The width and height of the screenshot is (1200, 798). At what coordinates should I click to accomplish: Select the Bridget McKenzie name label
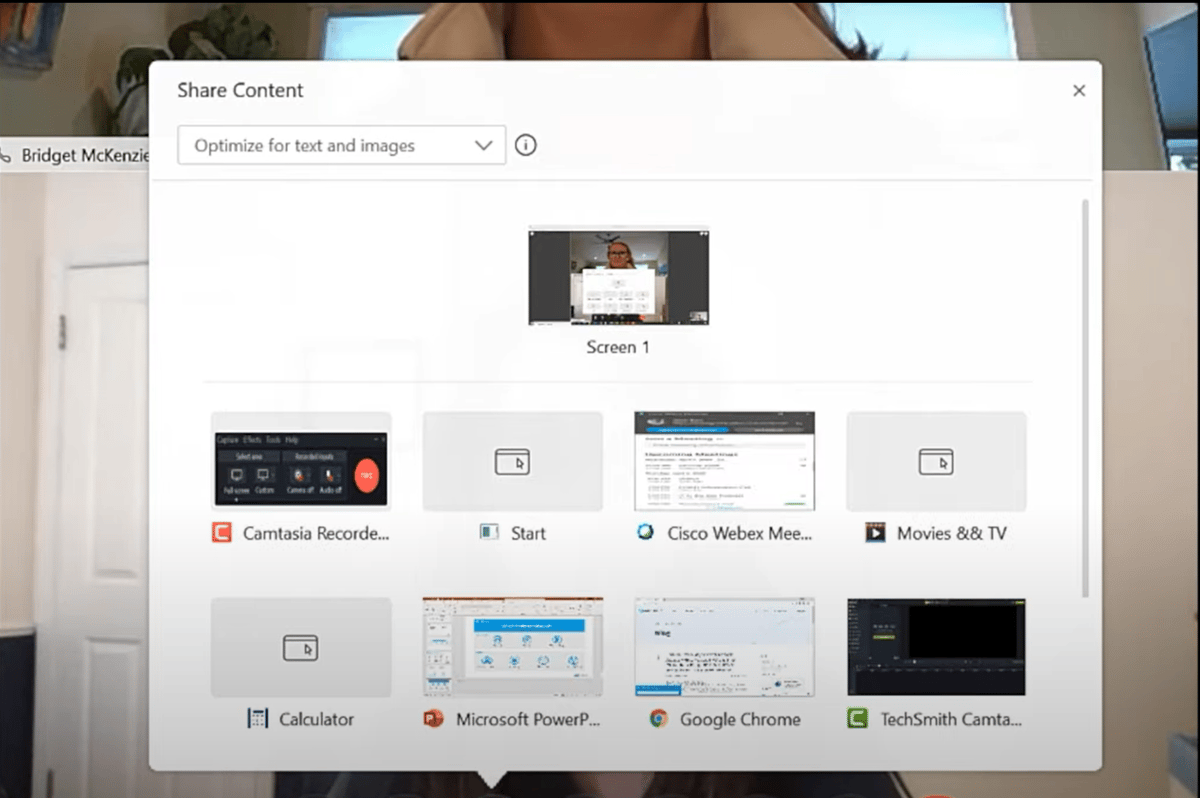(x=84, y=155)
